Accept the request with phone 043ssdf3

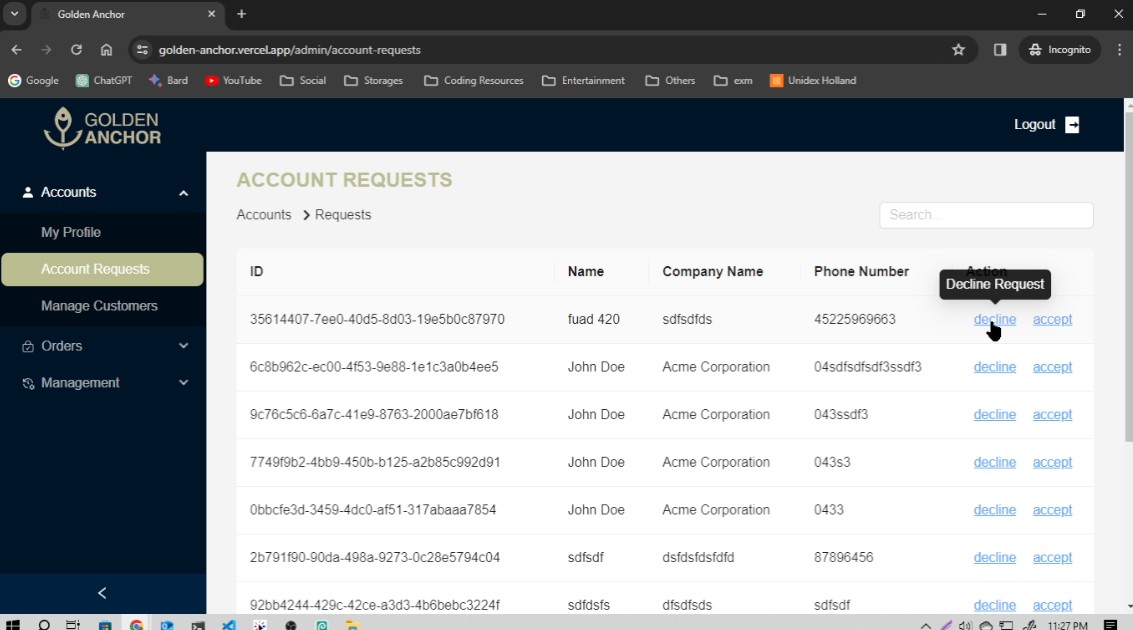coord(1052,415)
